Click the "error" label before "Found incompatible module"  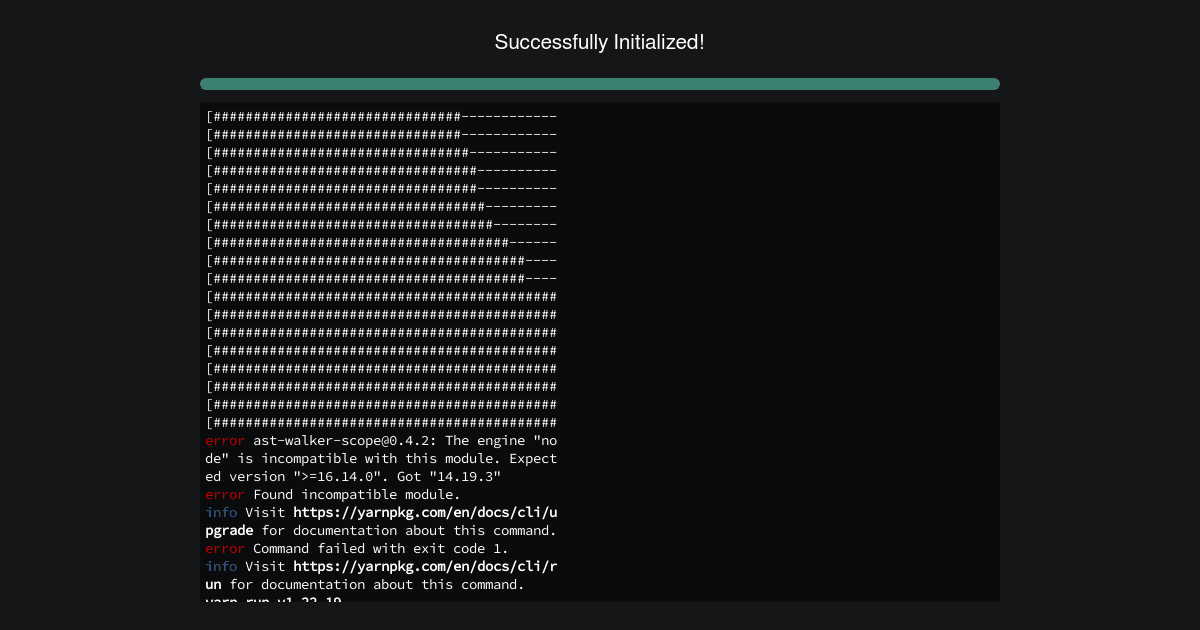[225, 494]
